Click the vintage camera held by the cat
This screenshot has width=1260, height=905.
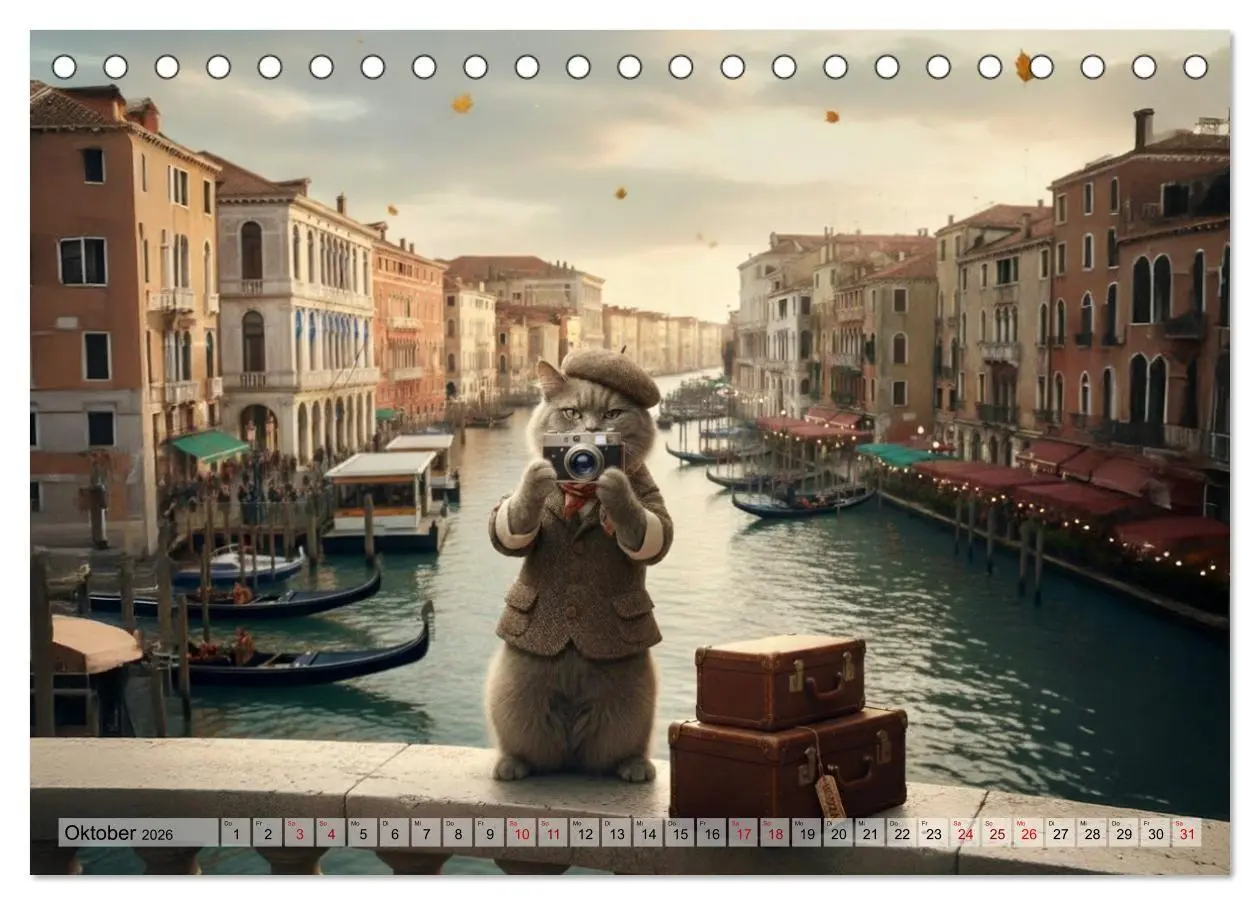click(x=583, y=455)
